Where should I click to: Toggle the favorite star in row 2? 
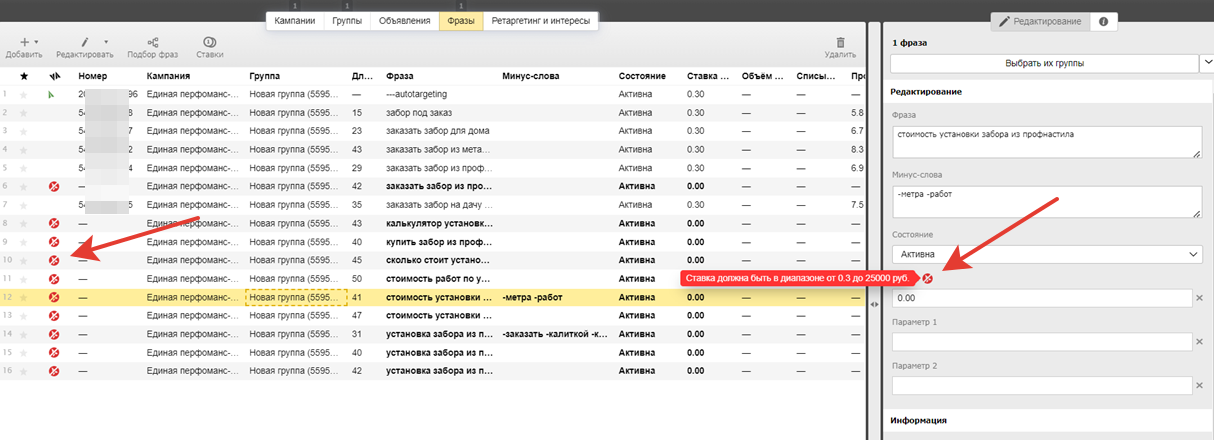[x=24, y=112]
